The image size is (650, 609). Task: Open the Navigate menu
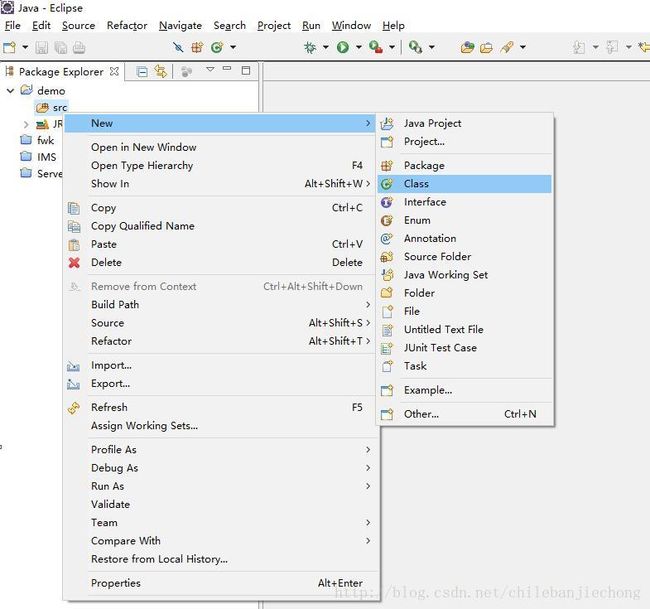point(180,26)
